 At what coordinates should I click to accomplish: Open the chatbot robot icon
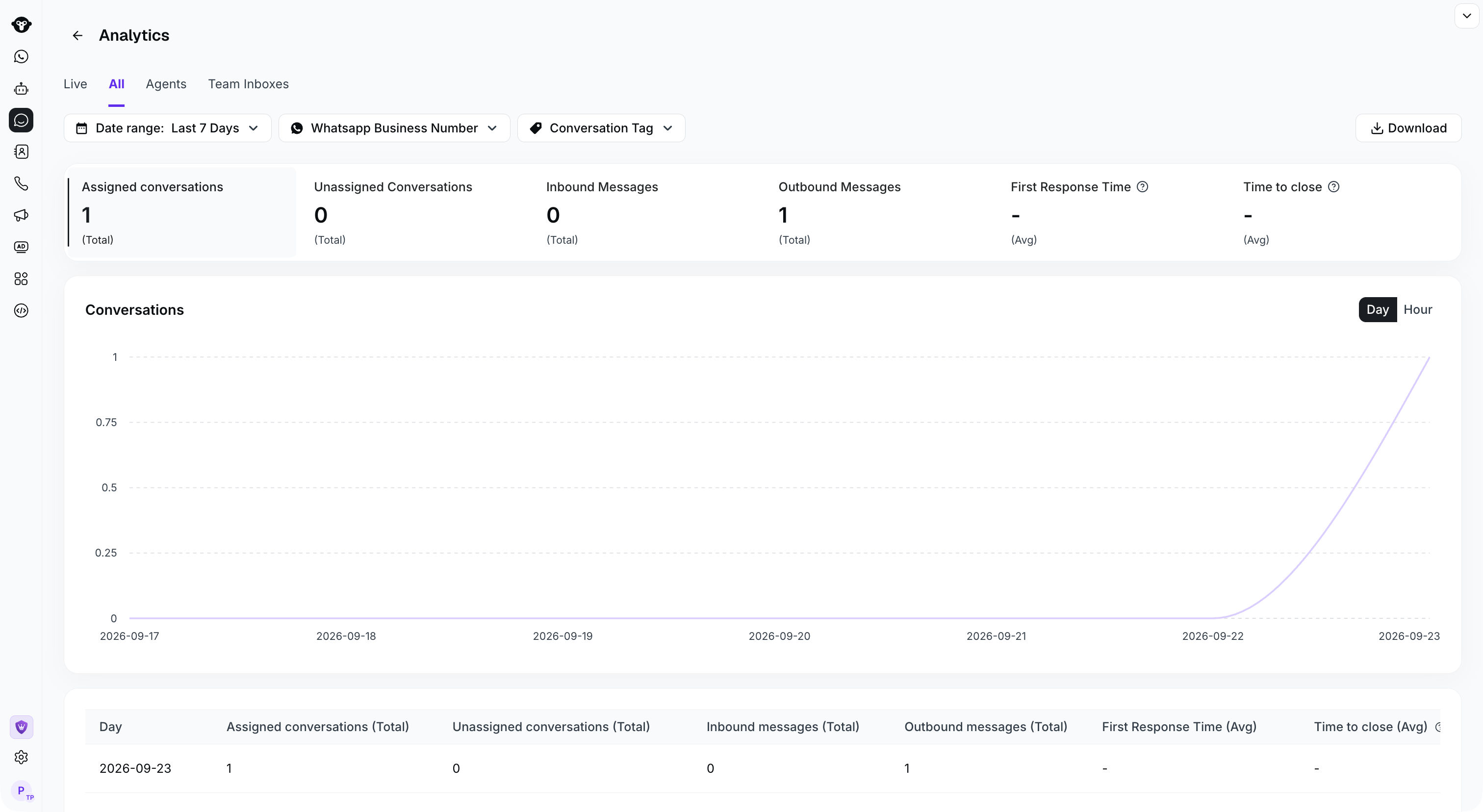(21, 89)
